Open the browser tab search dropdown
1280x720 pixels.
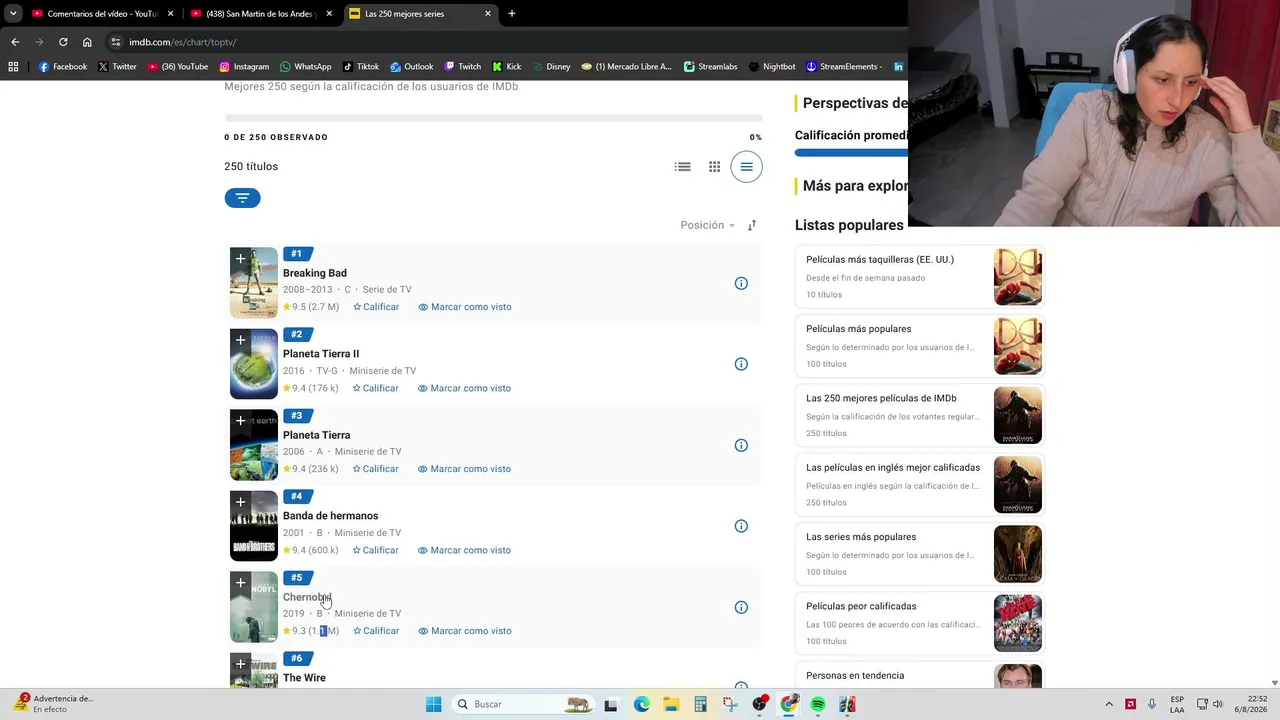click(x=13, y=14)
